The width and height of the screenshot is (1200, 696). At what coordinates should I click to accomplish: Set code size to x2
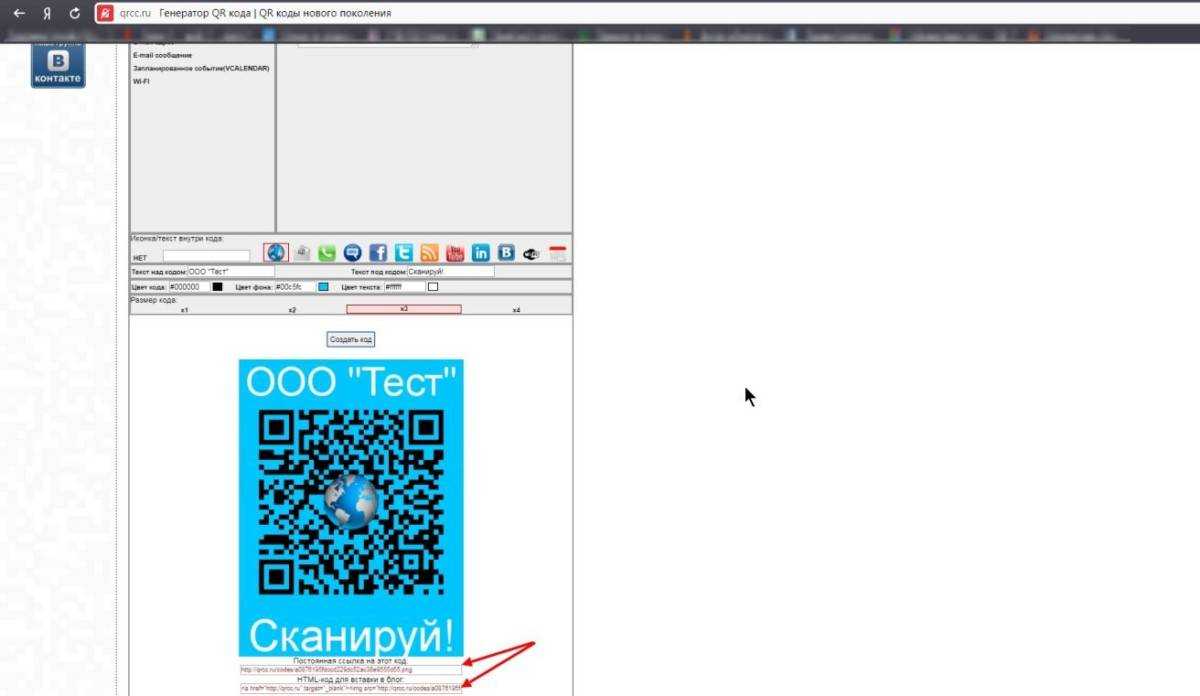[292, 310]
